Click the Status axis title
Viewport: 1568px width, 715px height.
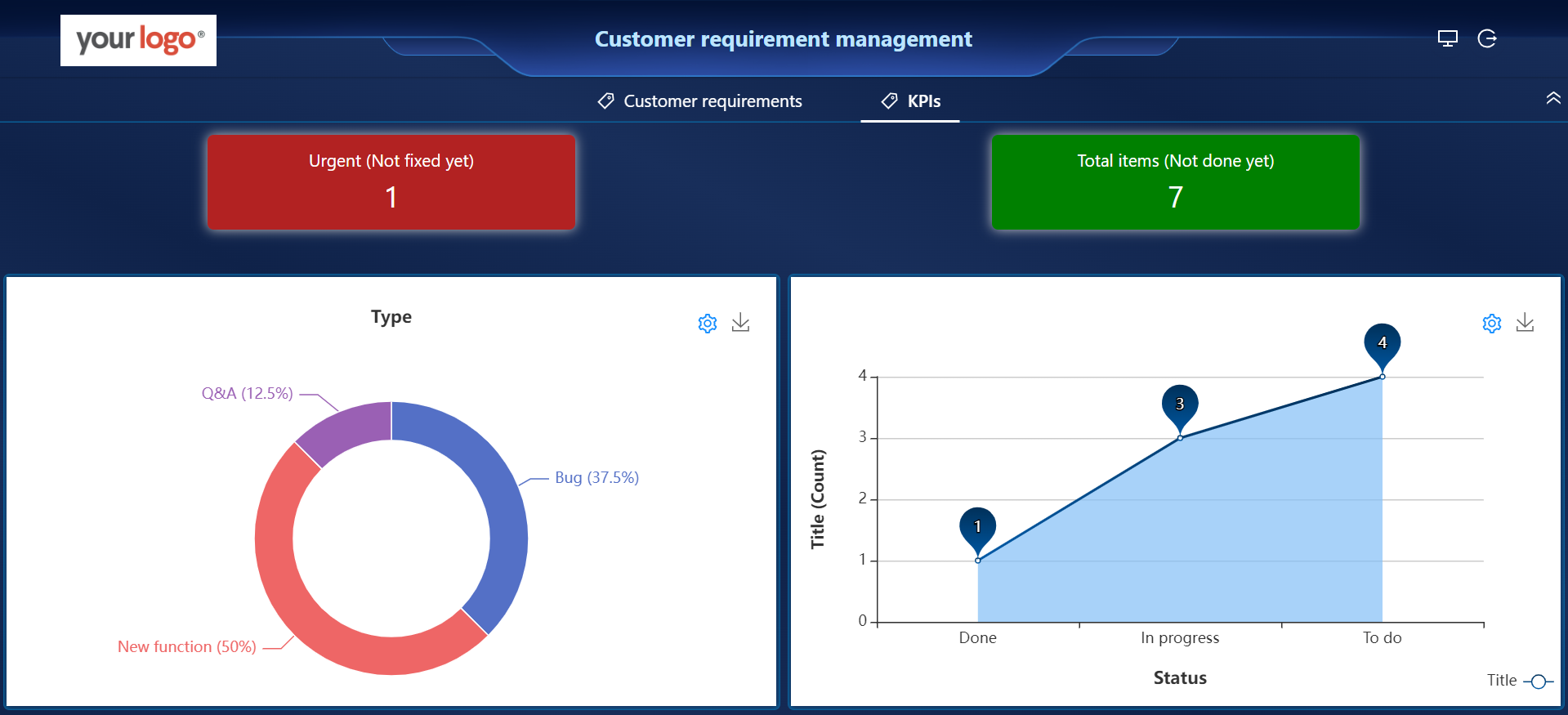pos(1180,678)
